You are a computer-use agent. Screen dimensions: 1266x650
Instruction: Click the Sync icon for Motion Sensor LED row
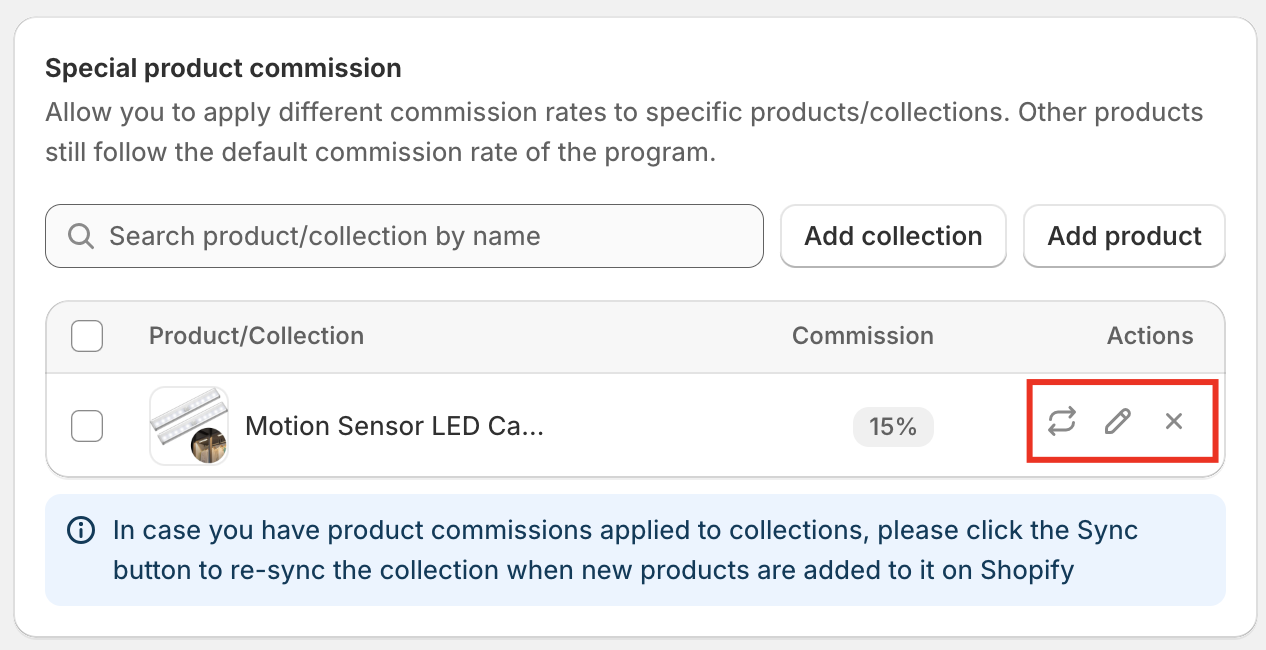point(1062,421)
